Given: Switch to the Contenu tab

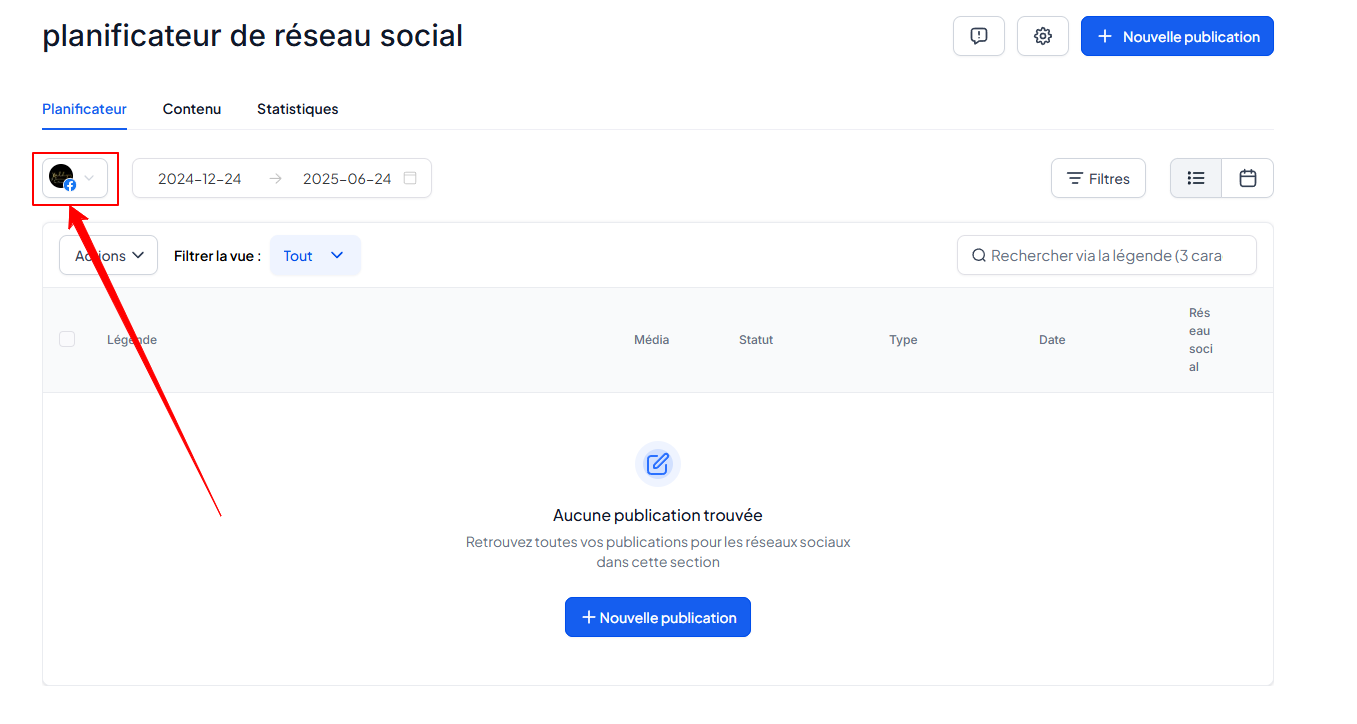Looking at the screenshot, I should [x=192, y=109].
